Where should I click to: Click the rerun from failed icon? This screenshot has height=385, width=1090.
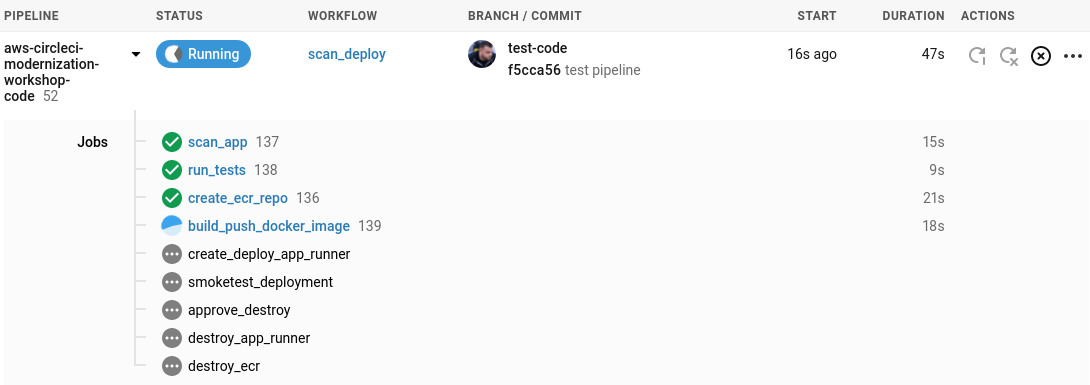[1009, 56]
